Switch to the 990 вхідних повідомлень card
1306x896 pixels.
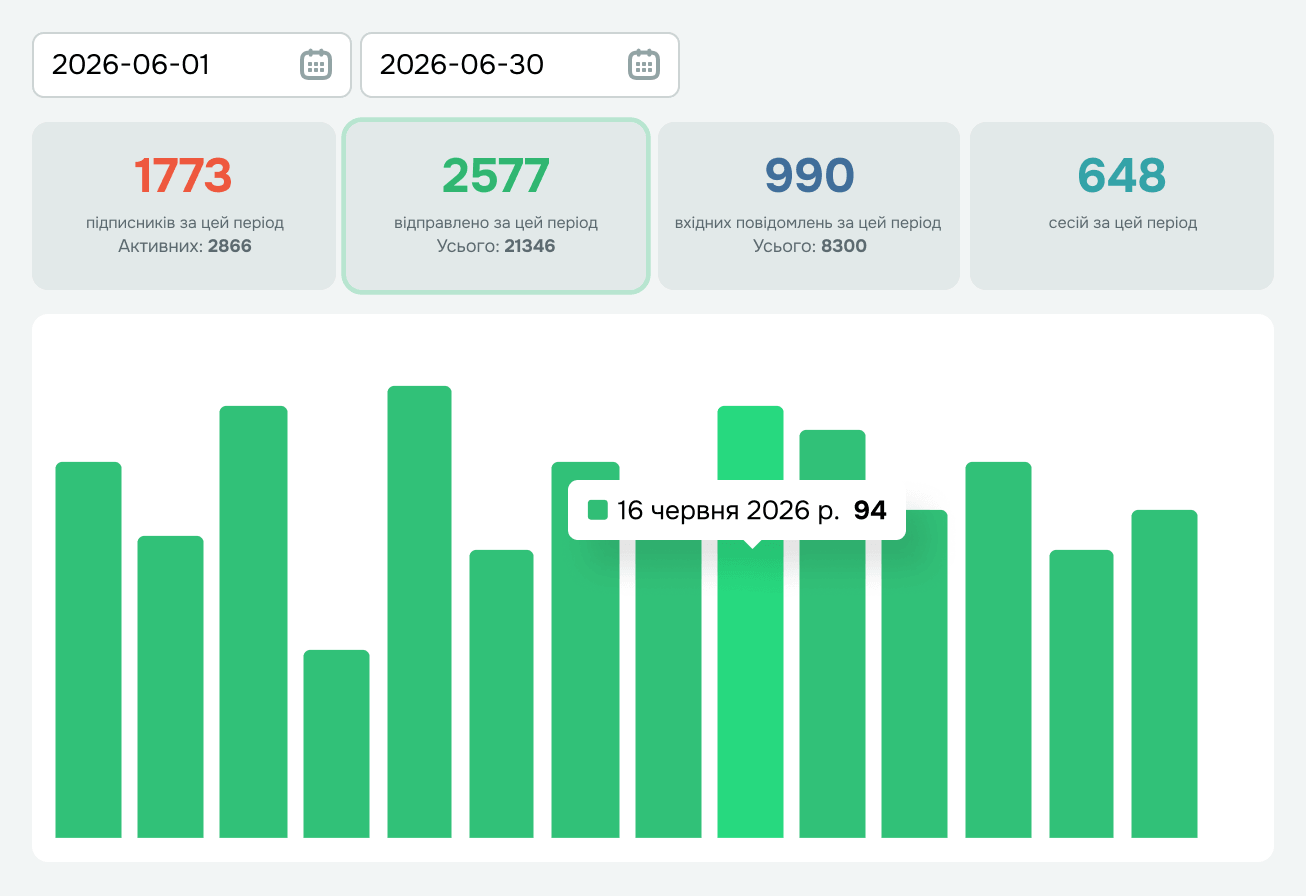(x=809, y=206)
